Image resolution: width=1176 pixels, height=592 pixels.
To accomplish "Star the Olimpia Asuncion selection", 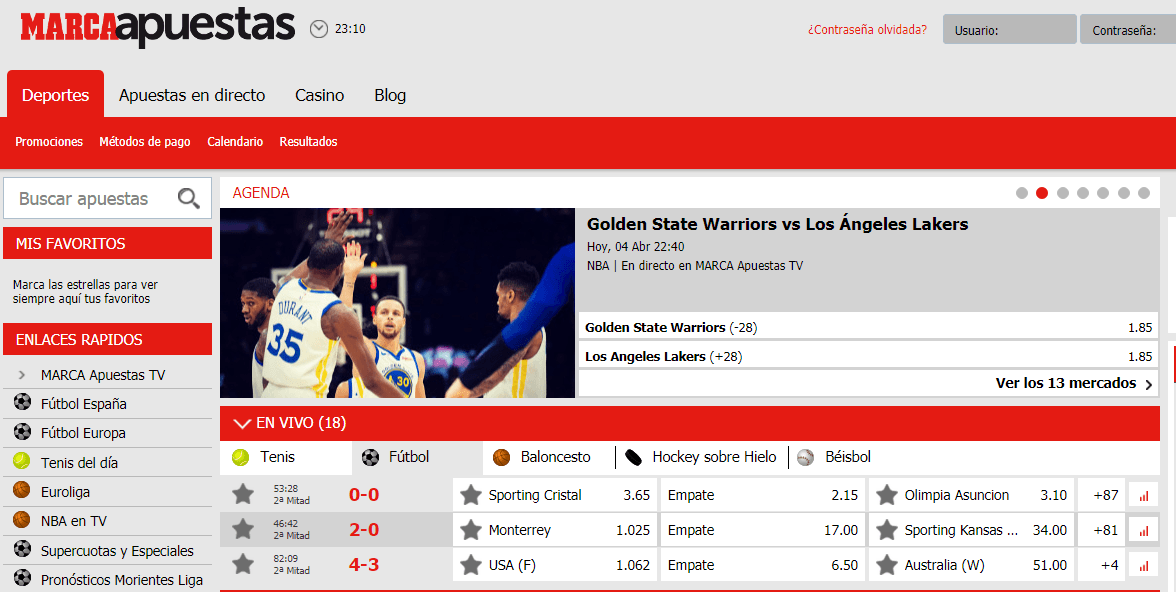I will pyautogui.click(x=887, y=495).
